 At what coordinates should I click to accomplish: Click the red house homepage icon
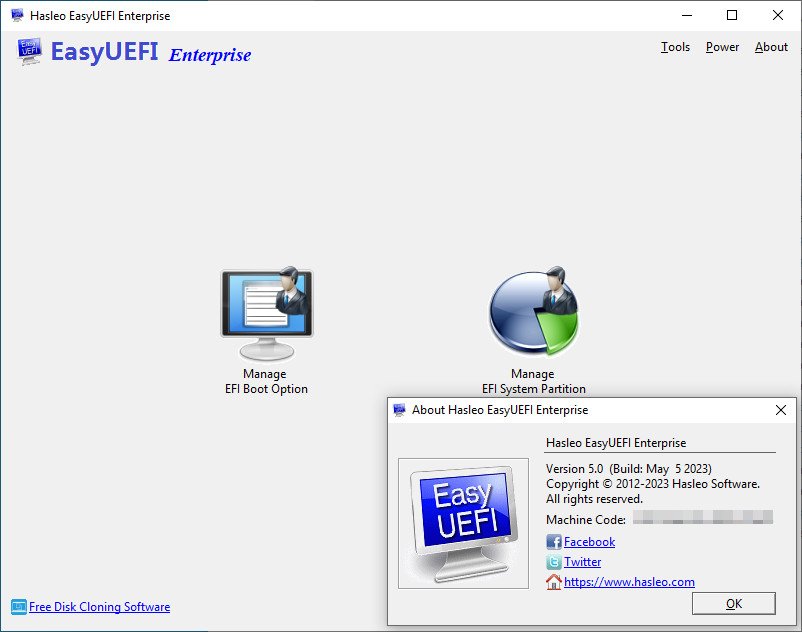tap(553, 582)
